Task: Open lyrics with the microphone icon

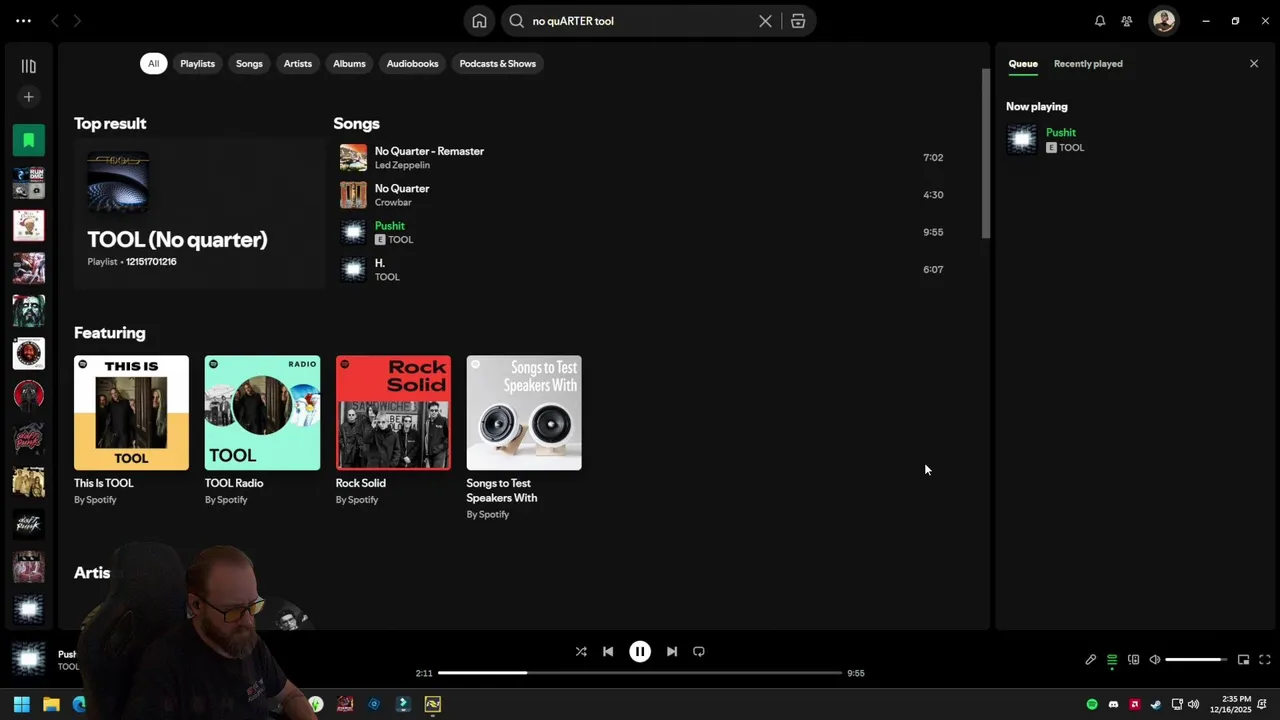Action: tap(1091, 660)
